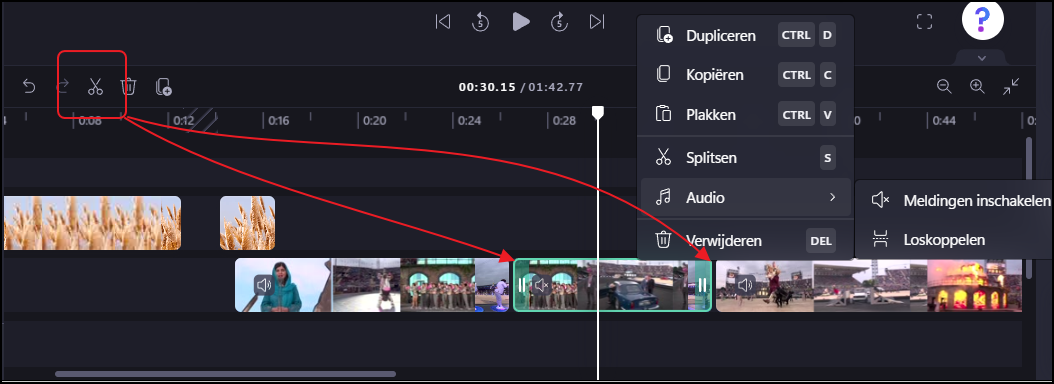Jump to end with skip-forward button

click(597, 22)
